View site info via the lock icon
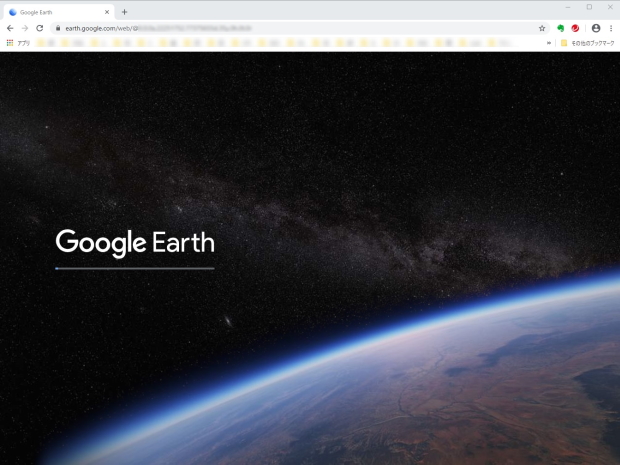This screenshot has height=465, width=620. [58, 28]
